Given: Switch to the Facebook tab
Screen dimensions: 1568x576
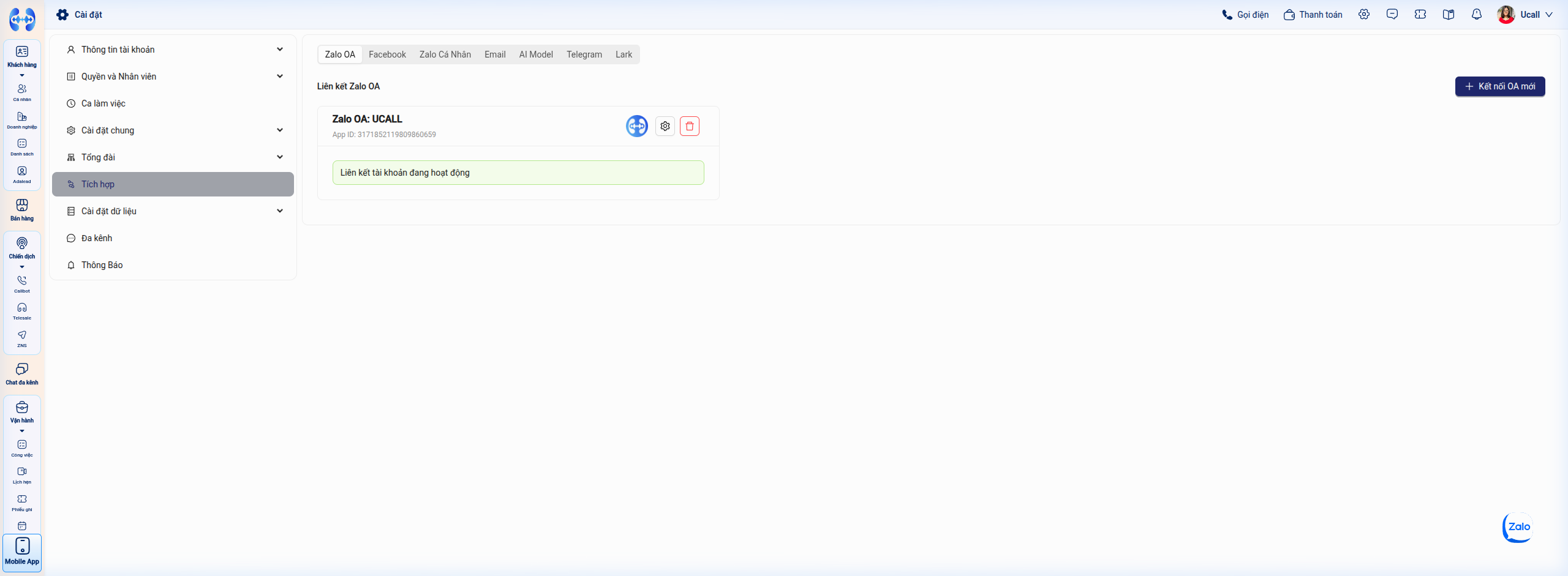Looking at the screenshot, I should pyautogui.click(x=387, y=54).
